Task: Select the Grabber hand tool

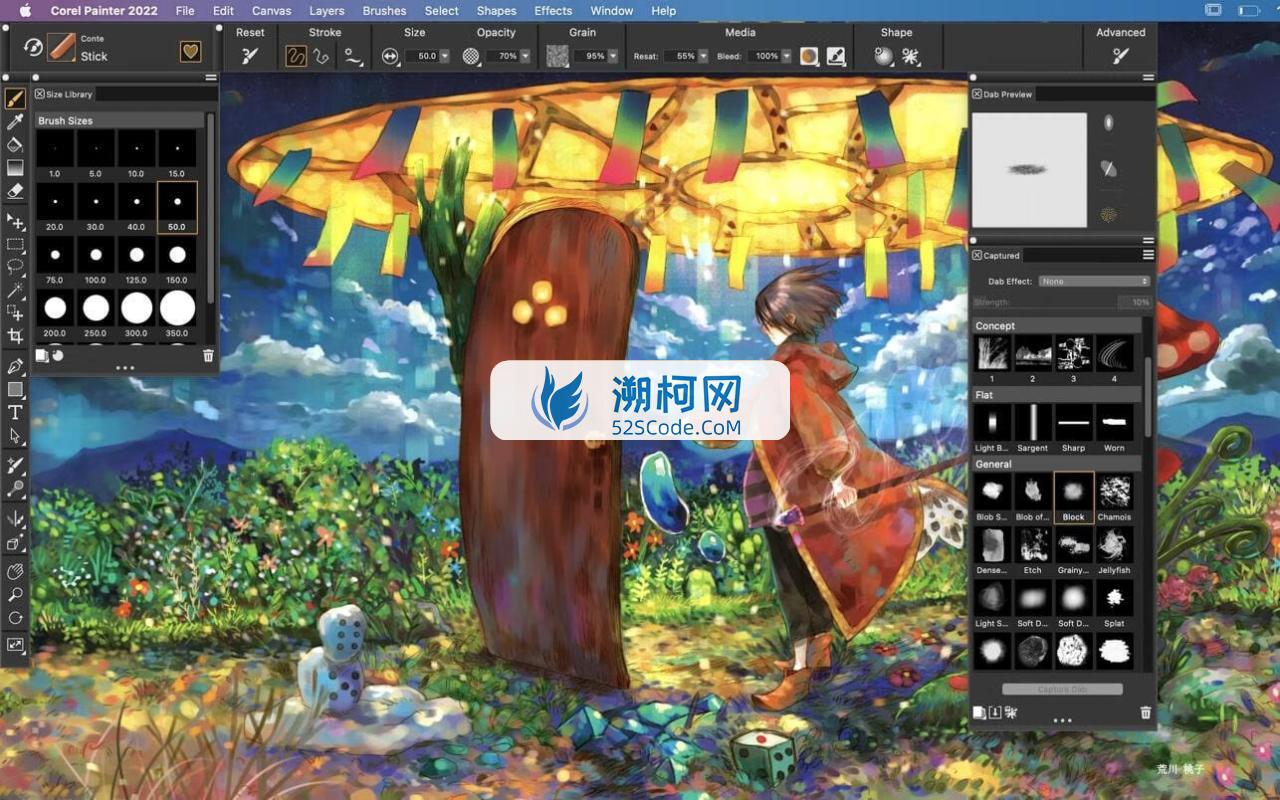Action: click(x=15, y=572)
